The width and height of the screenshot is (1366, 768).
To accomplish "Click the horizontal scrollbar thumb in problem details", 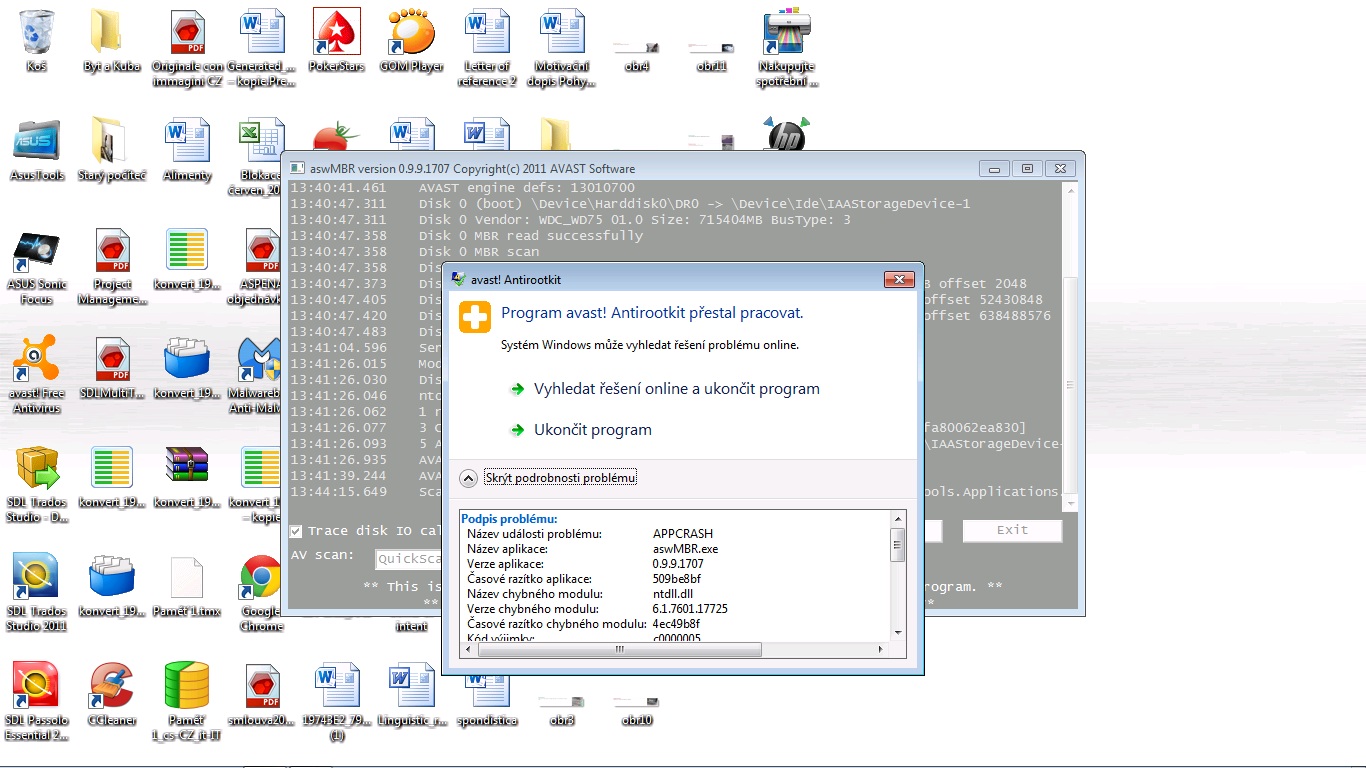I will pos(620,649).
